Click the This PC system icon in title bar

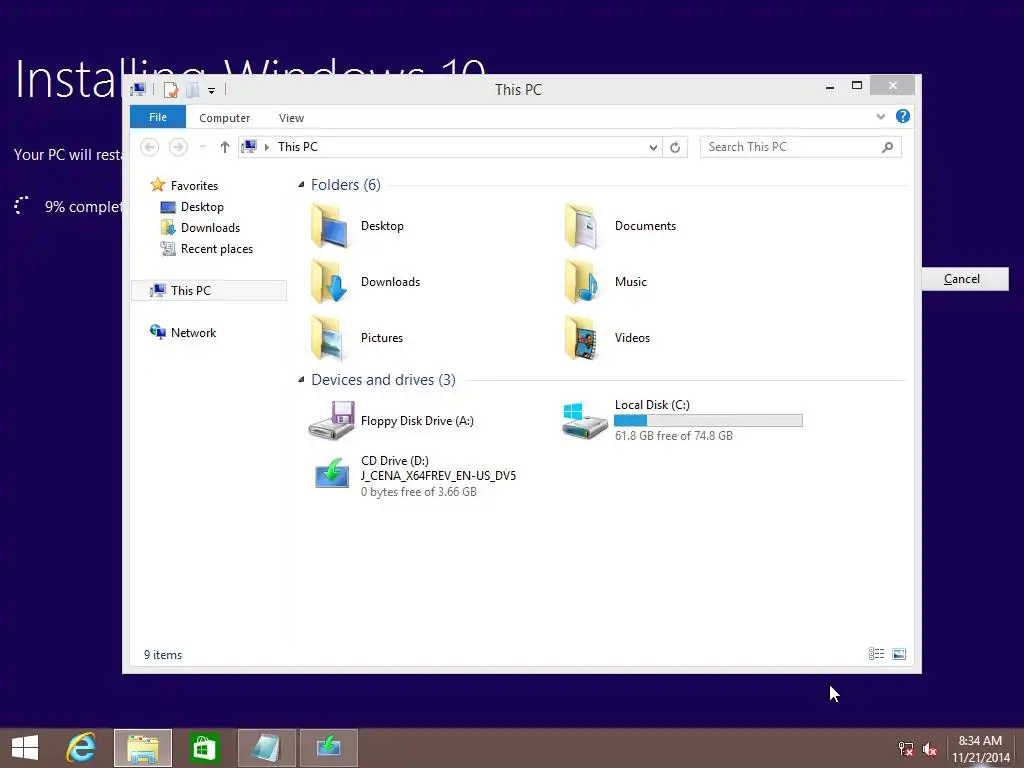(138, 89)
